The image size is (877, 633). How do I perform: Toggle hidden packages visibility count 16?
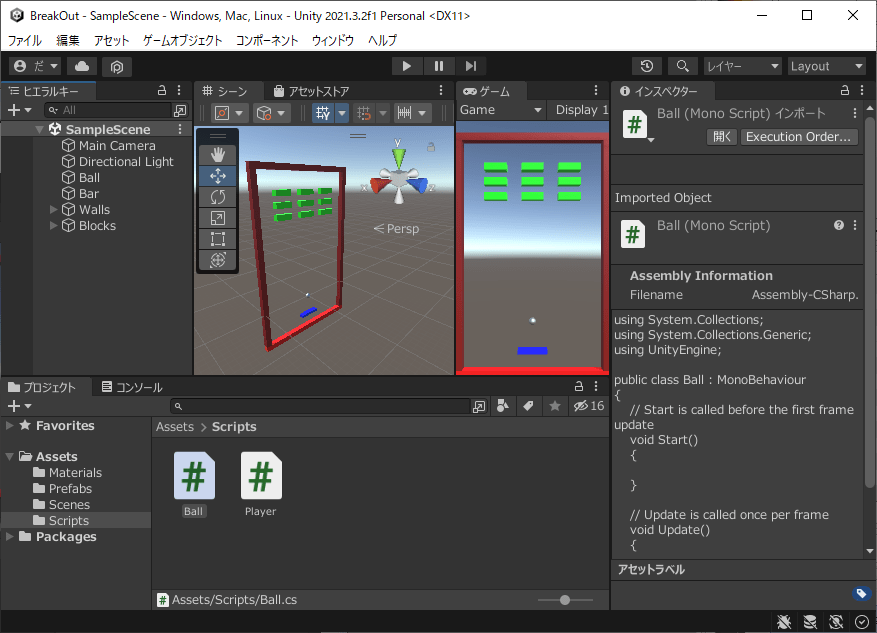589,406
